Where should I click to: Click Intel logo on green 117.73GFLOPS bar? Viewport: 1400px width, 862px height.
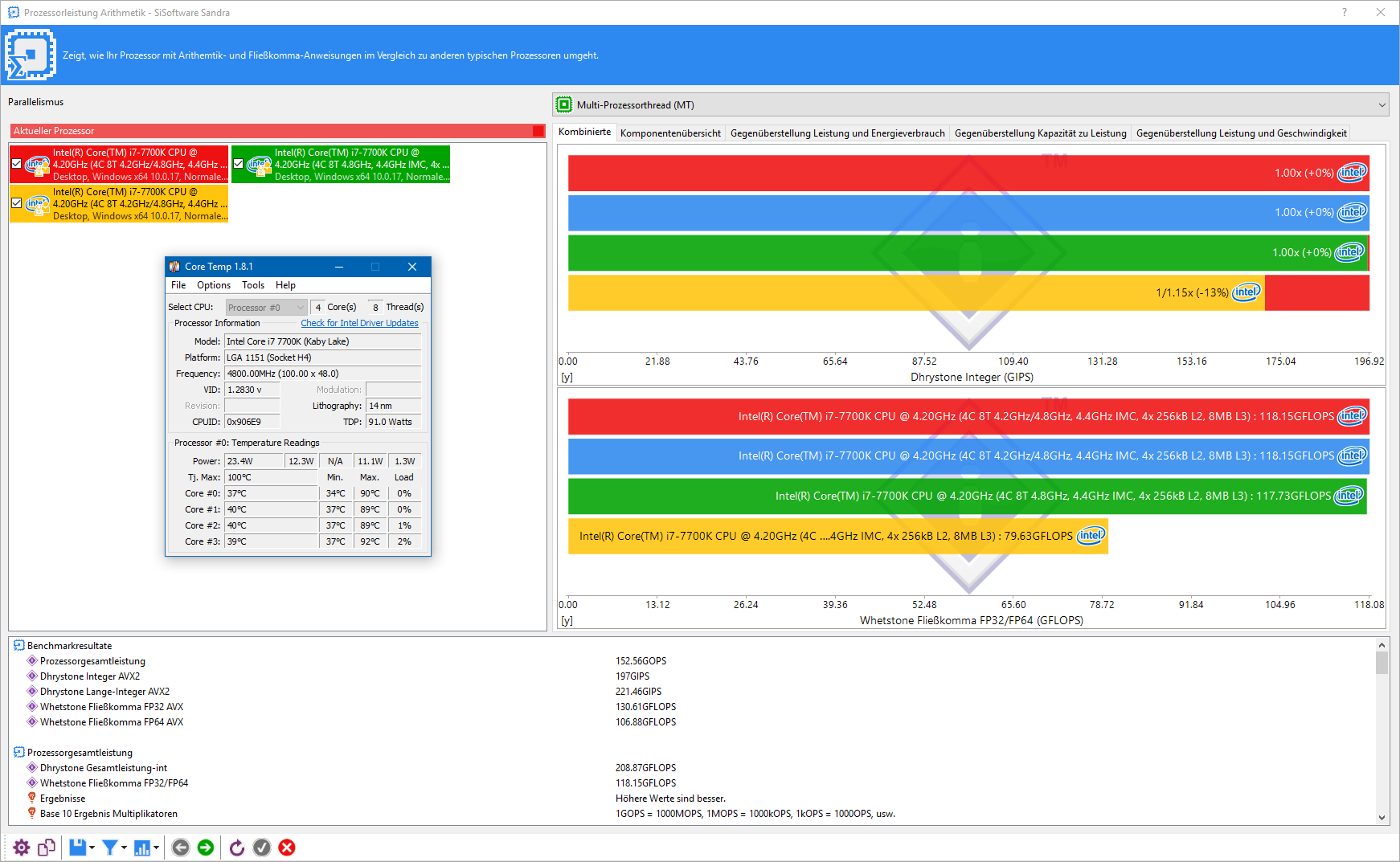(1349, 496)
